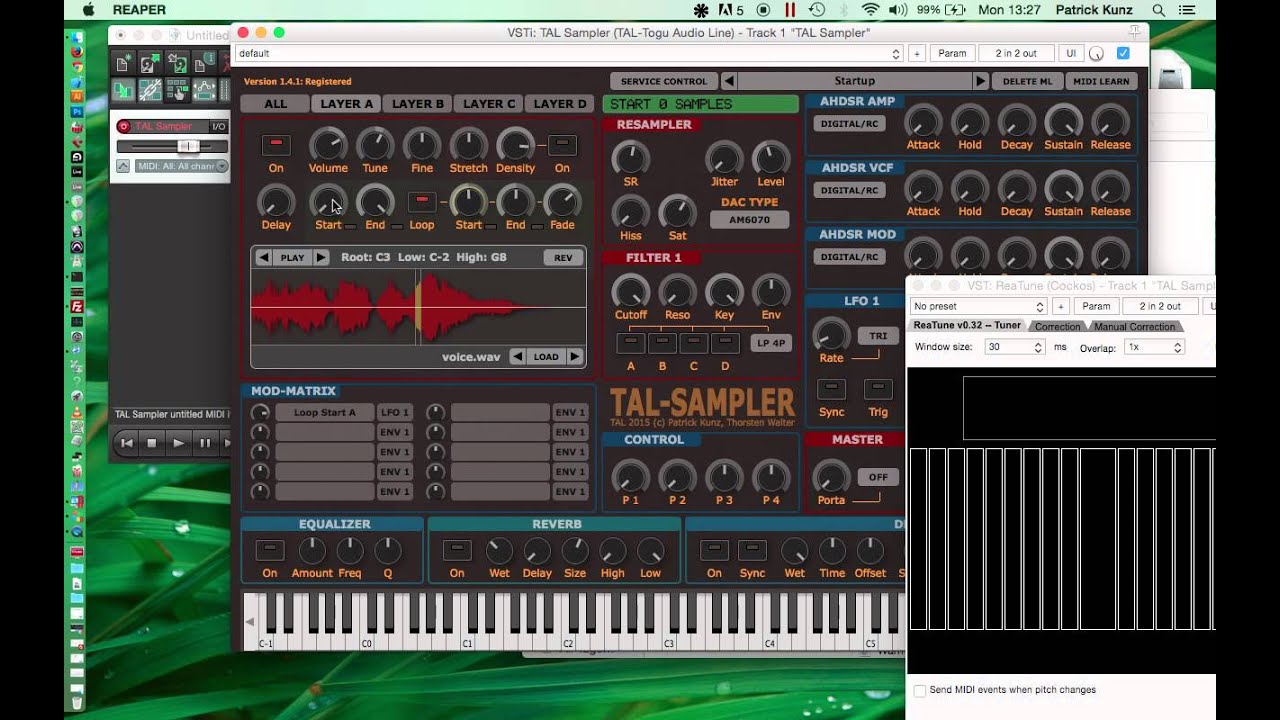Click the REAPER track volume fader
The image size is (1280, 720).
tap(187, 146)
